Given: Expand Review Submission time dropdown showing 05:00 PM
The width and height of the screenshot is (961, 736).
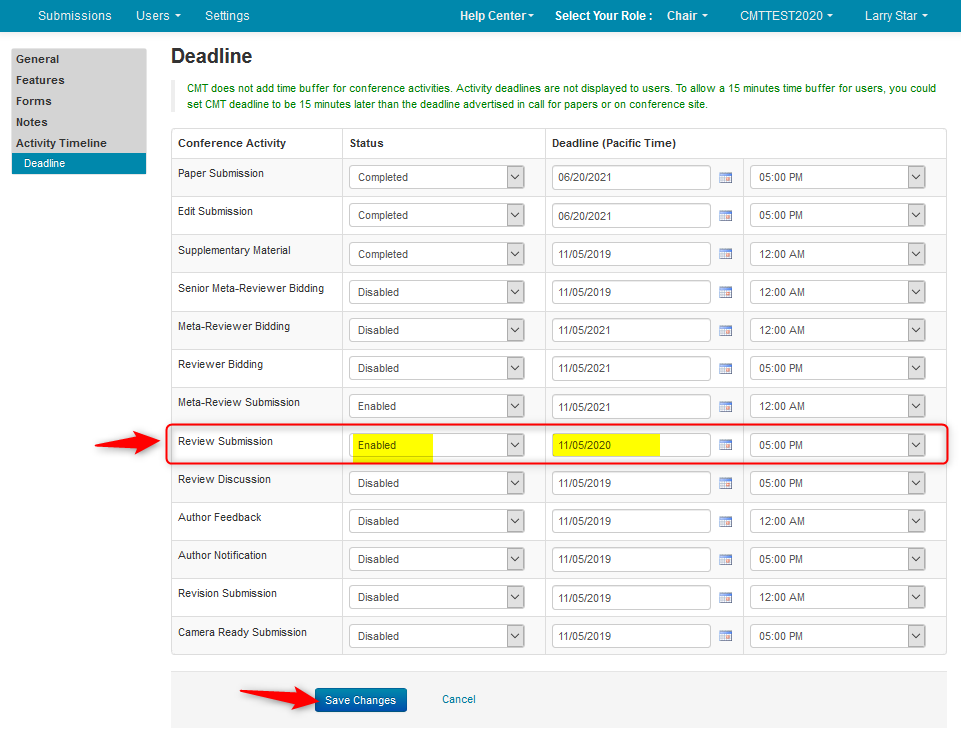Looking at the screenshot, I should pyautogui.click(x=837, y=445).
